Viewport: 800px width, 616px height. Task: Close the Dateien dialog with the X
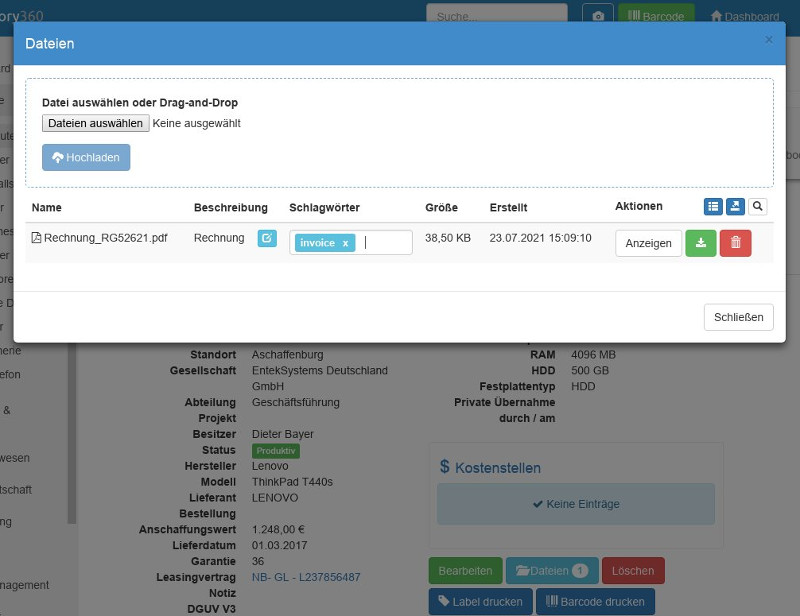tap(768, 40)
